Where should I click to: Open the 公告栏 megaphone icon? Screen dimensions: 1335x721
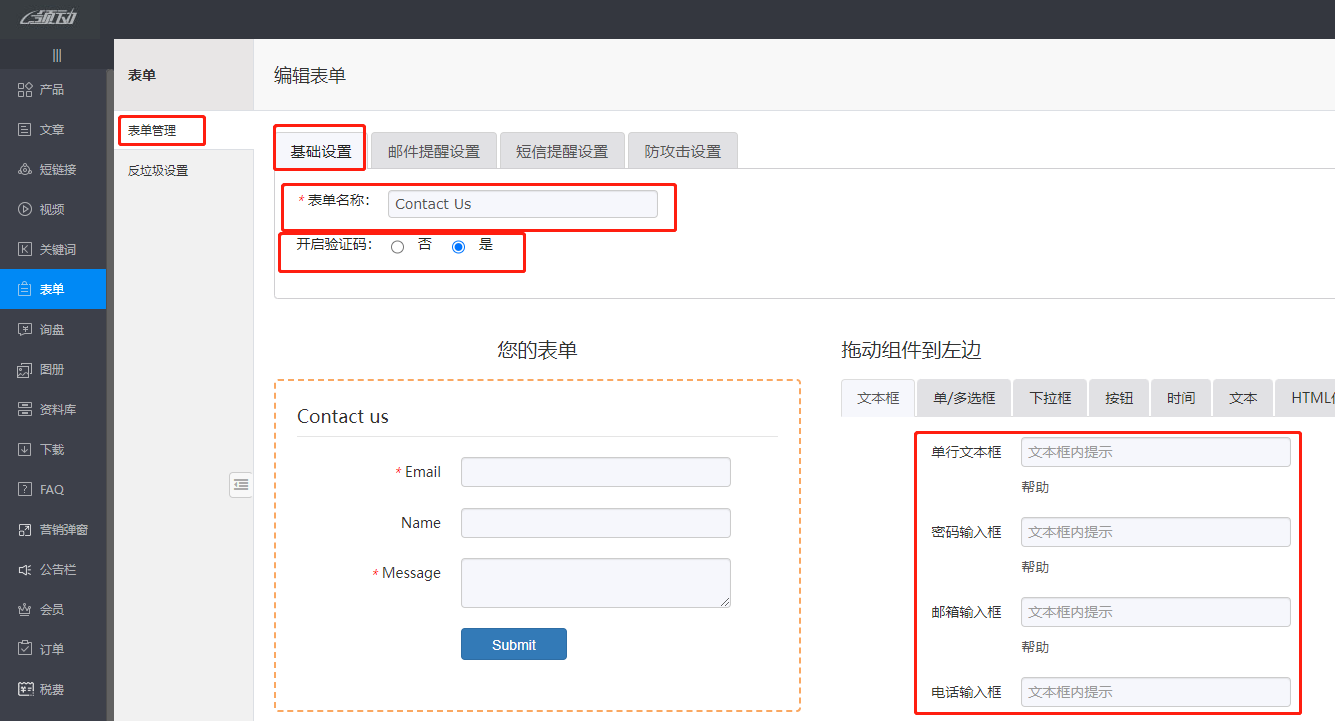[26, 570]
